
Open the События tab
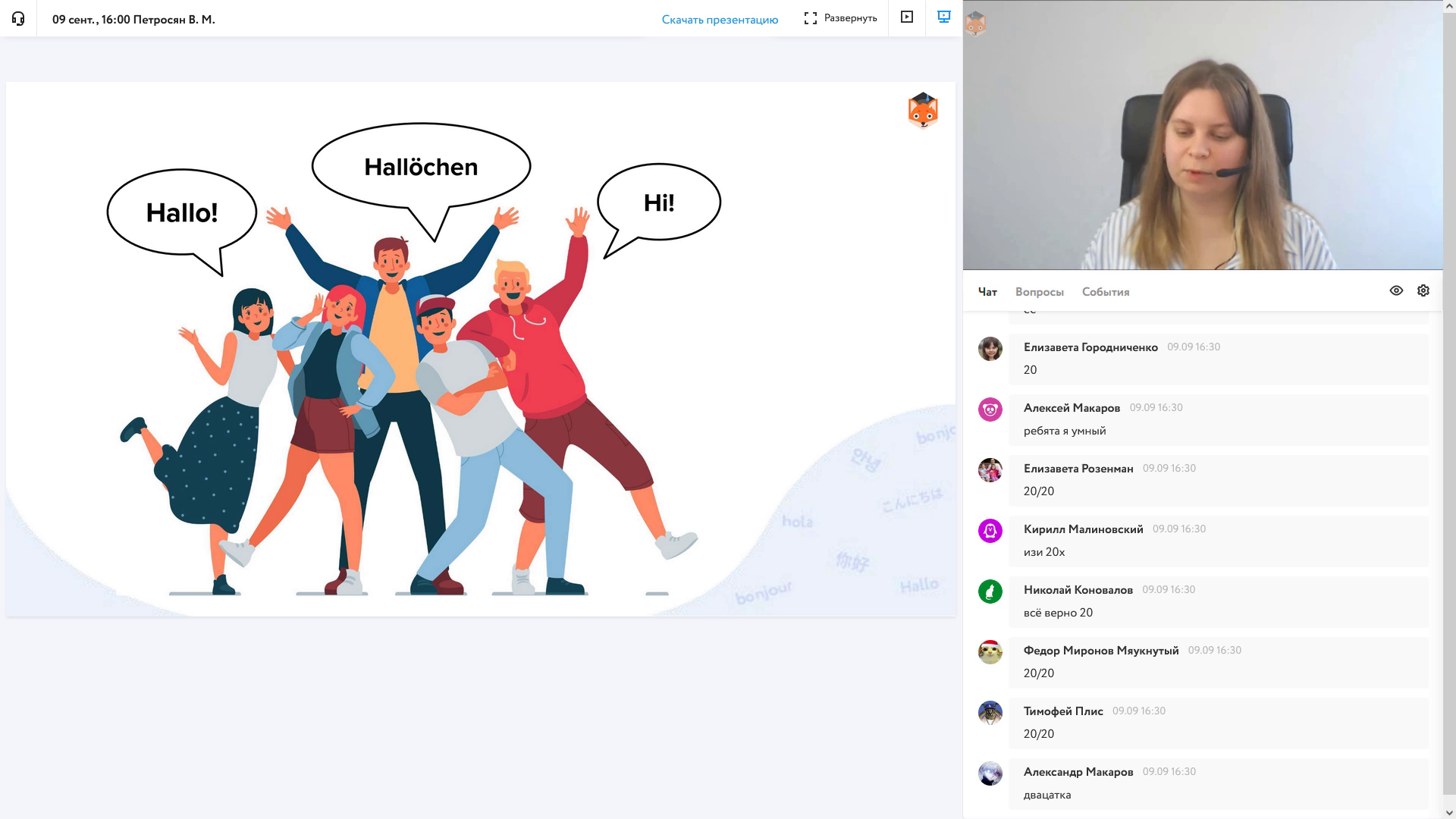(1105, 292)
